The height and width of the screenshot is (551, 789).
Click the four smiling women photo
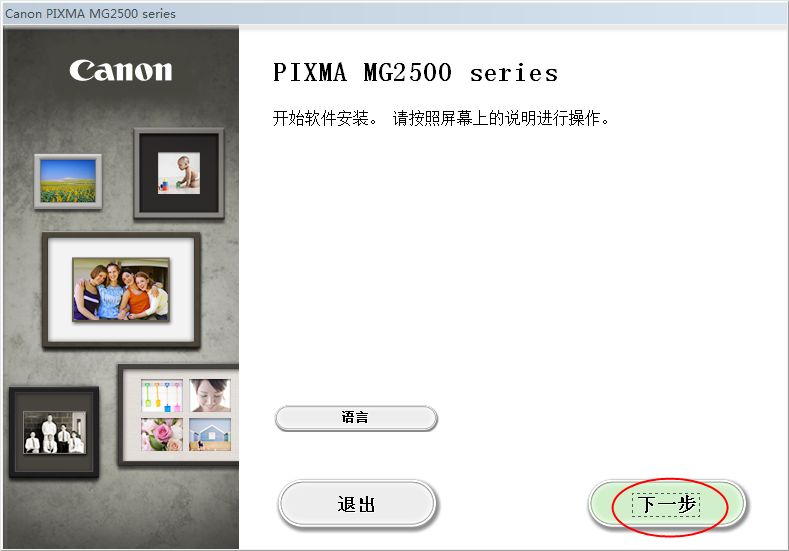[x=121, y=289]
